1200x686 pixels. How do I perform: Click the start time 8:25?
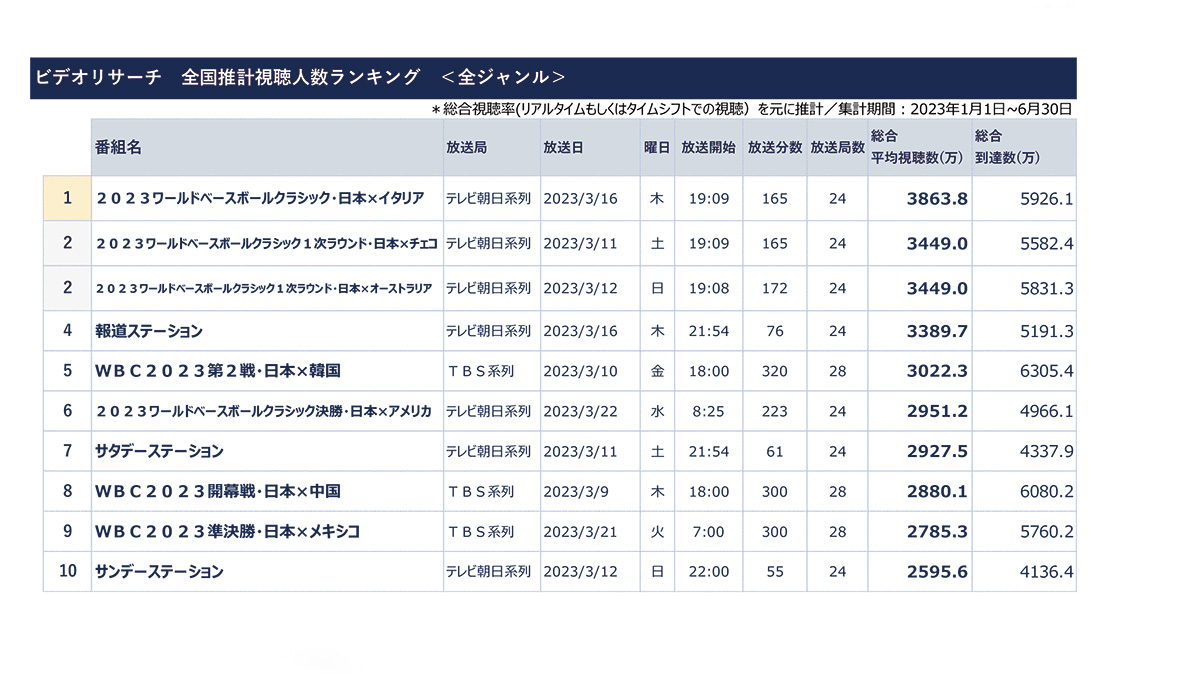pos(708,411)
